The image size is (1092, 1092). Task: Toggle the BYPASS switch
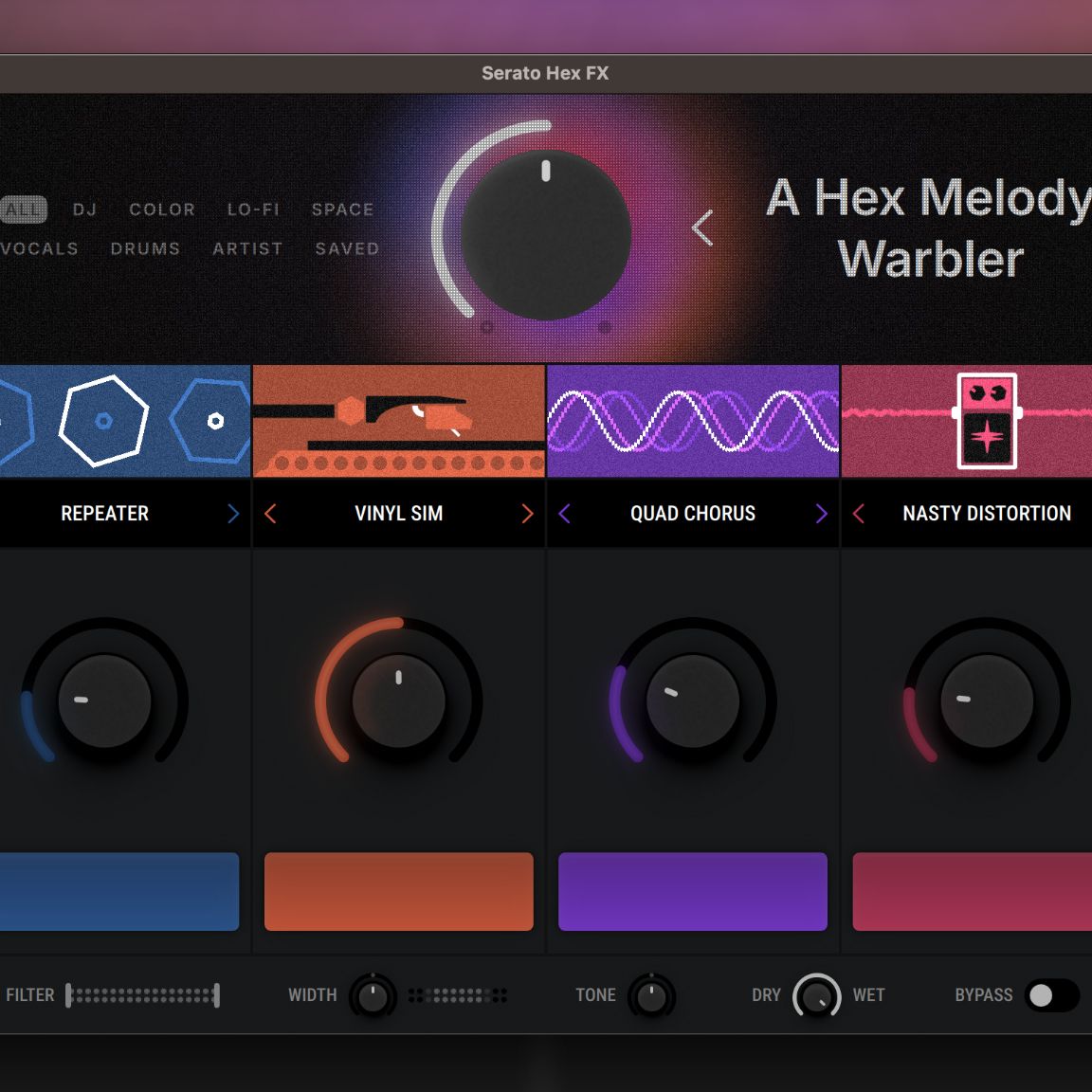(1053, 995)
